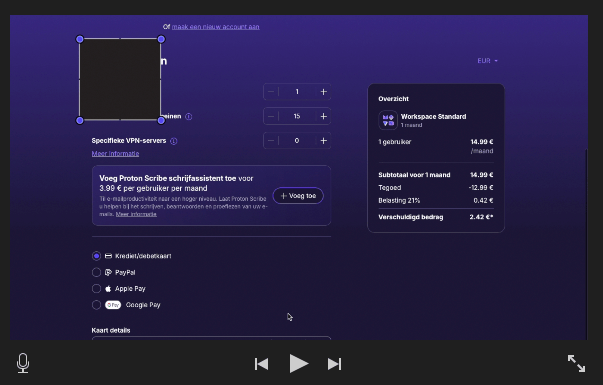Select PayPal payment option
Screen dimensions: 603x385
pyautogui.click(x=96, y=272)
